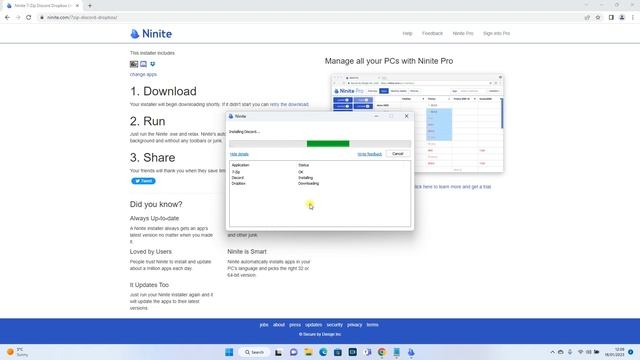Share this page via address bar icon
640x360 pixels.
[587, 18]
